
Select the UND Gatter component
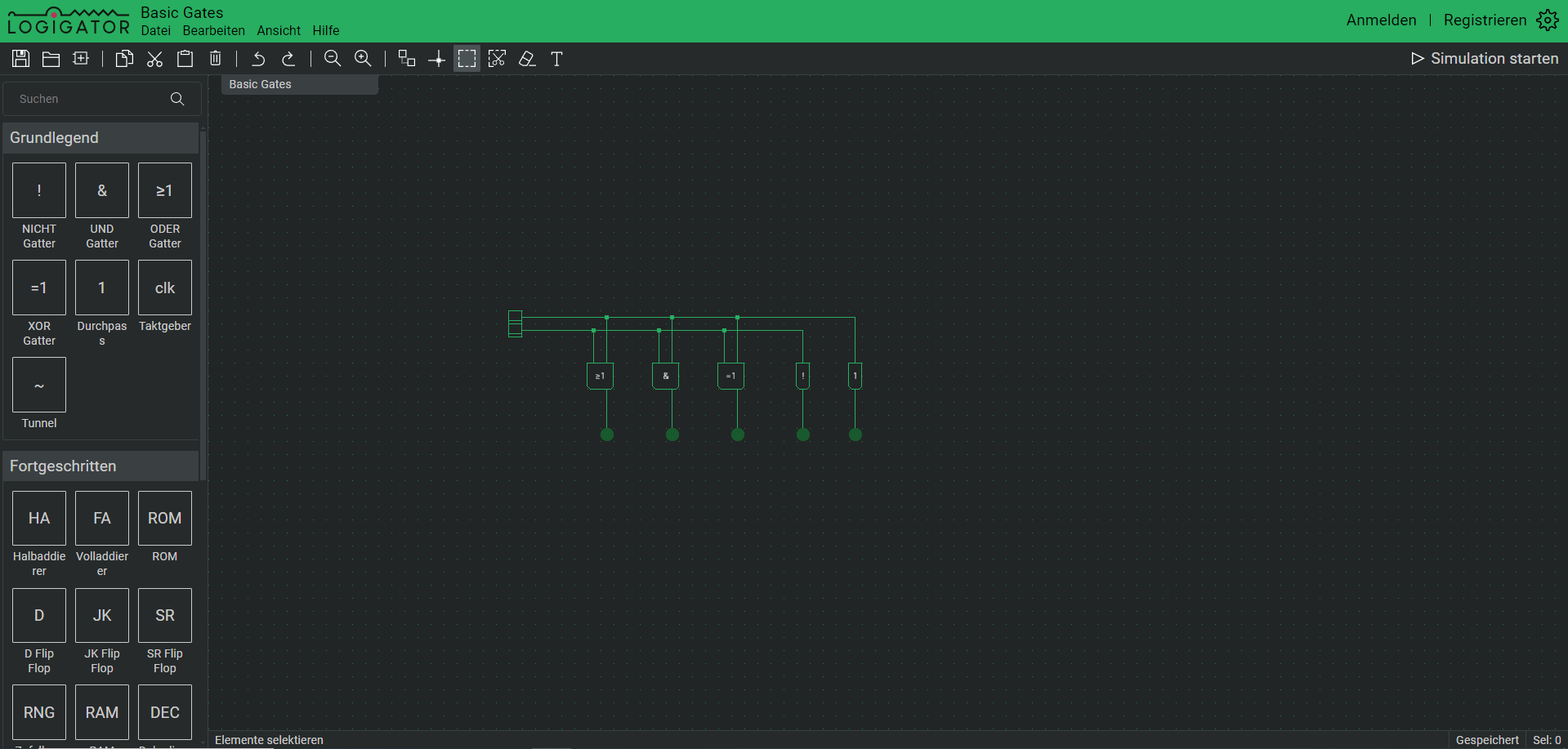(101, 190)
